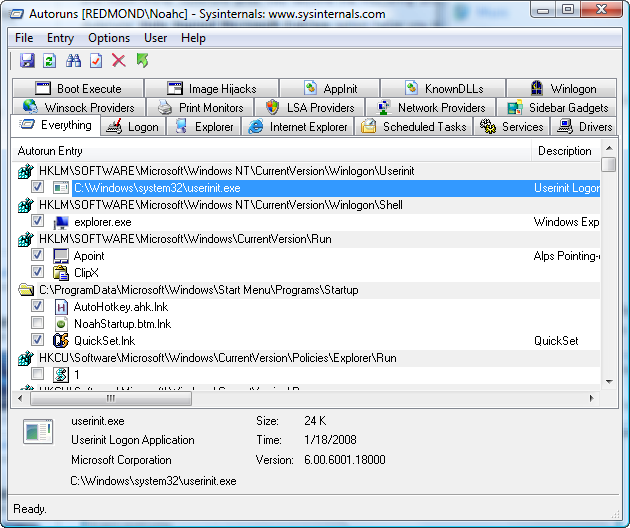The image size is (630, 528).
Task: Click the Save toolbar icon
Action: [27, 61]
